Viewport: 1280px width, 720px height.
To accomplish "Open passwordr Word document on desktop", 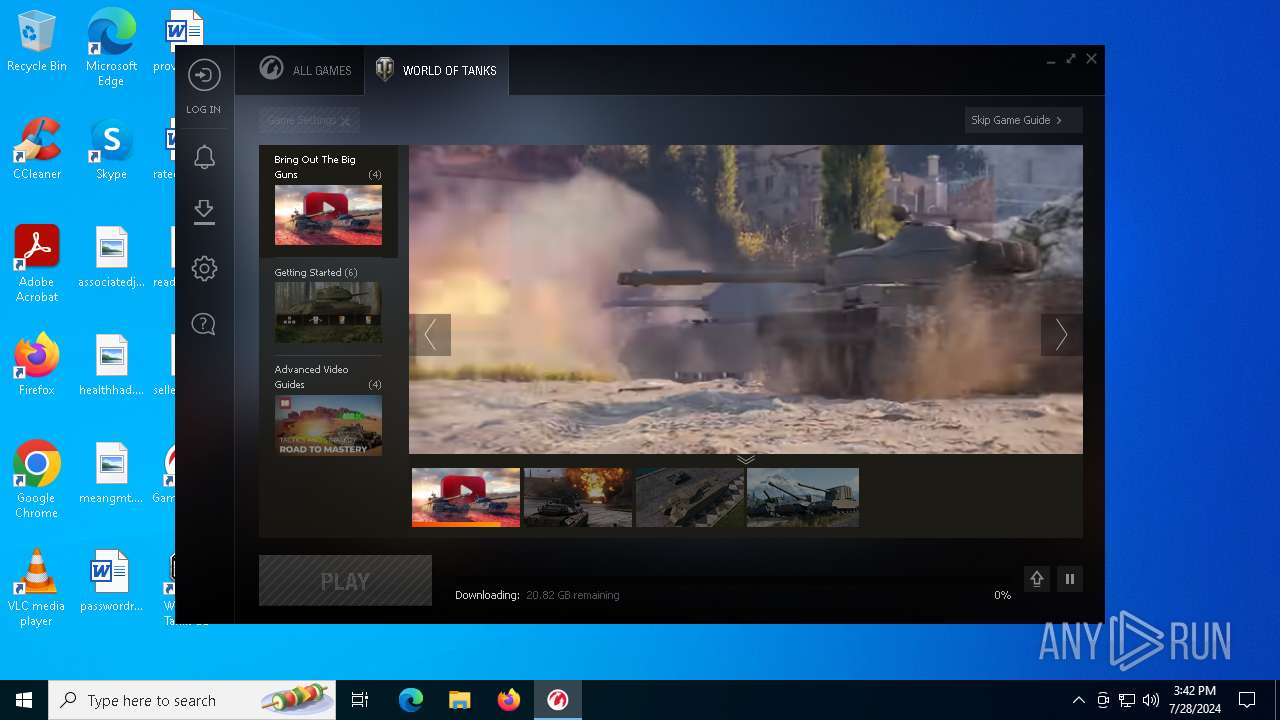I will pyautogui.click(x=111, y=581).
